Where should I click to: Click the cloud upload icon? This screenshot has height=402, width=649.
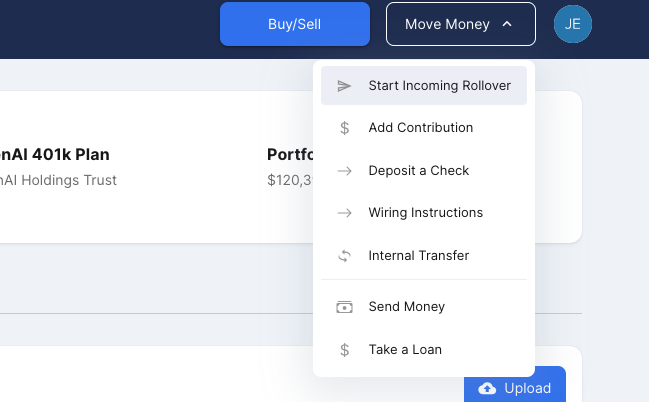point(488,388)
